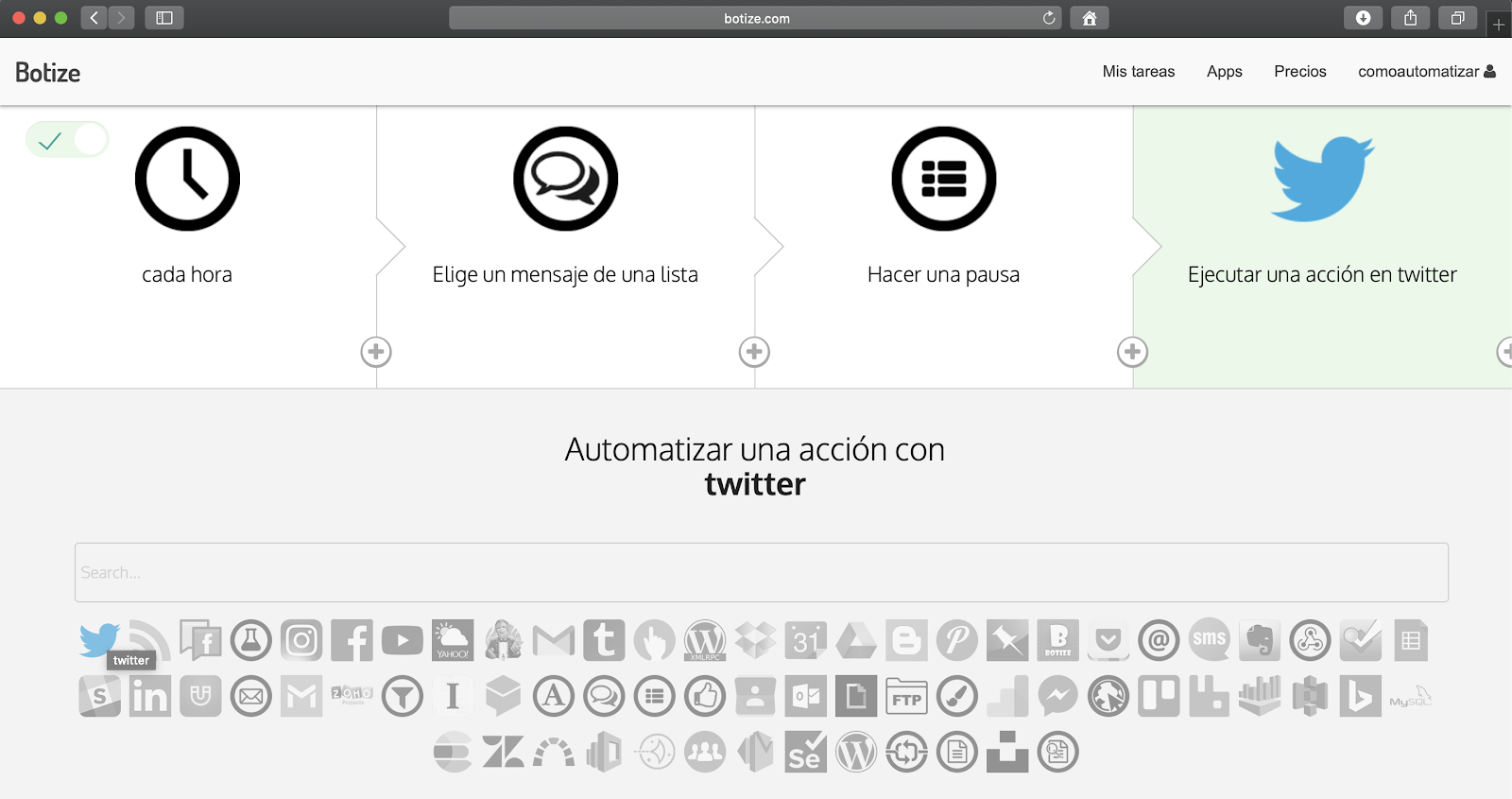Select the Facebook app icon
Image resolution: width=1512 pixels, height=799 pixels.
[352, 640]
